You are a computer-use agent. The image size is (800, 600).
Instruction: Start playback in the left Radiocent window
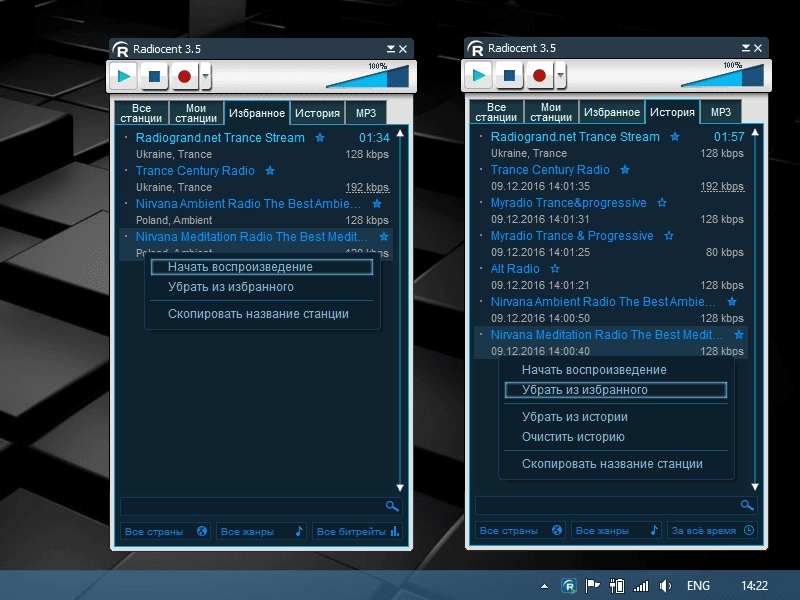click(x=123, y=77)
